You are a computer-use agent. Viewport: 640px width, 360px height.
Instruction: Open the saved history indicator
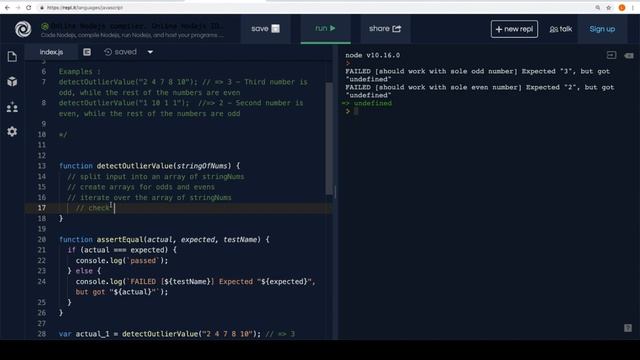(x=120, y=52)
